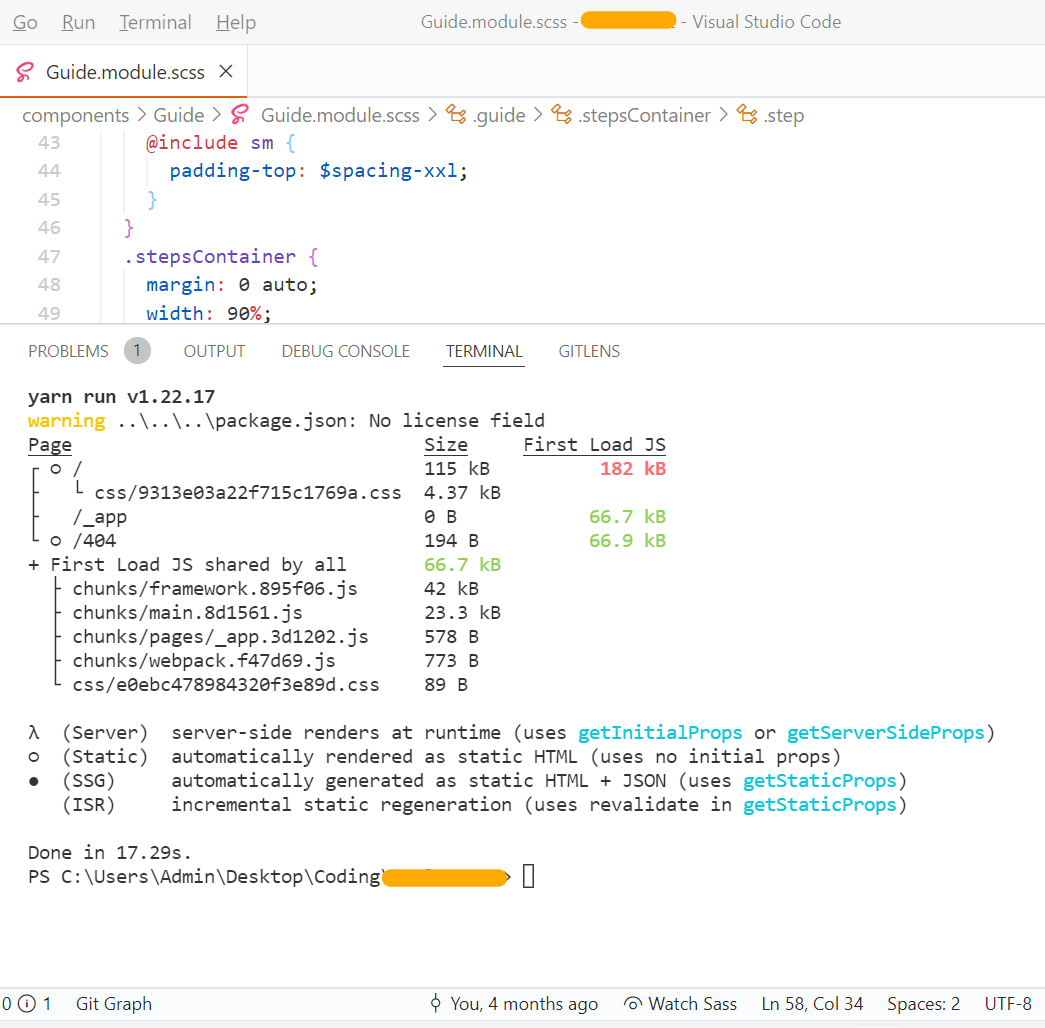Switch to the Problems panel tab
The height and width of the screenshot is (1028, 1045).
tap(68, 351)
